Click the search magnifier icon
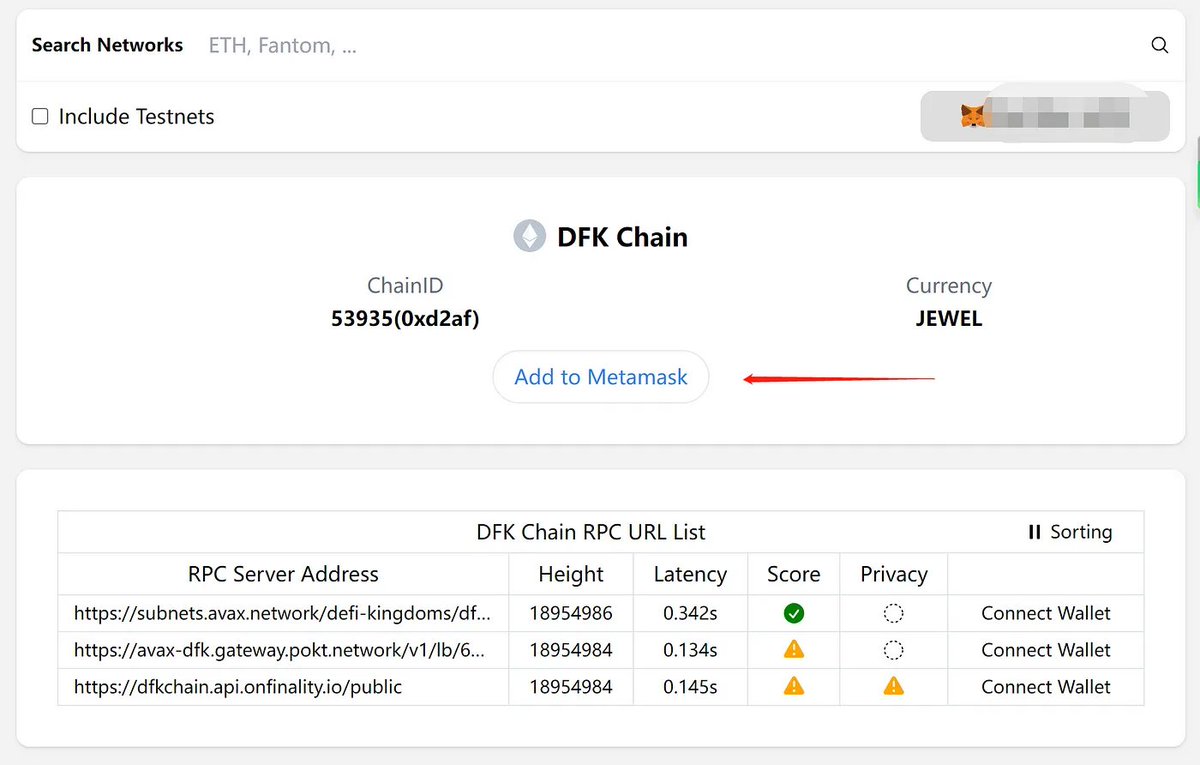Screen dimensions: 1200x765 click(x=1159, y=45)
